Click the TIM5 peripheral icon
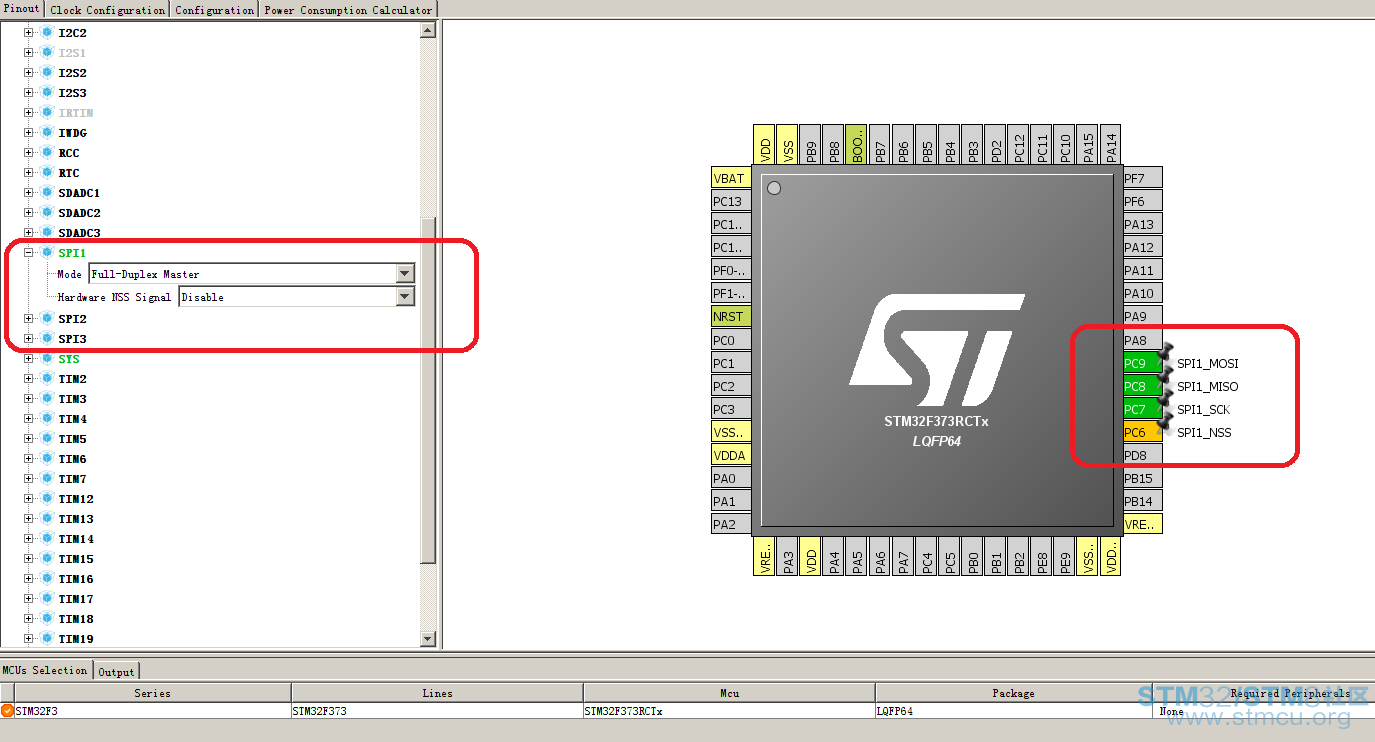The image size is (1375, 742). (46, 439)
